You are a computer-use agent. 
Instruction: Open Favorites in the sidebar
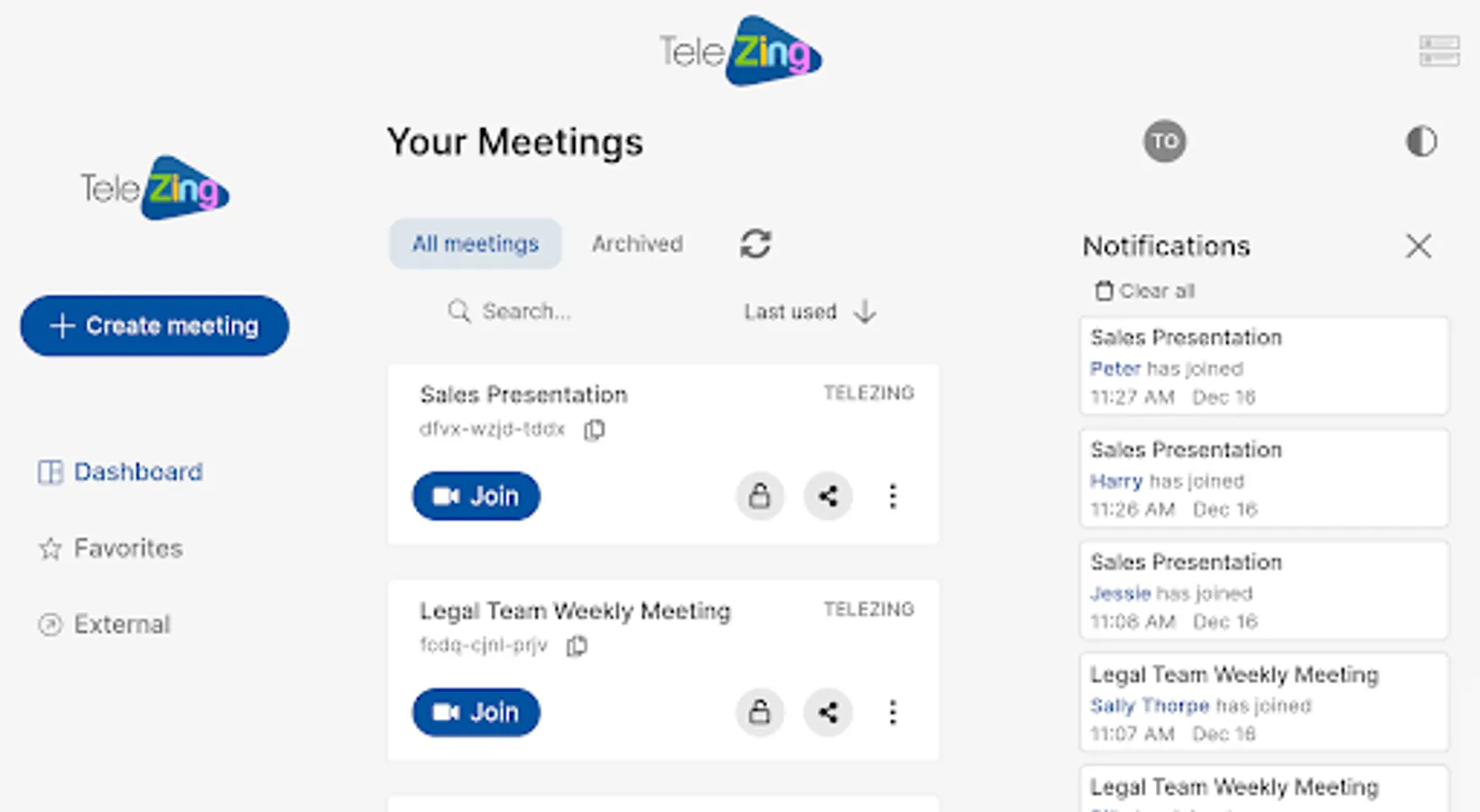click(127, 549)
